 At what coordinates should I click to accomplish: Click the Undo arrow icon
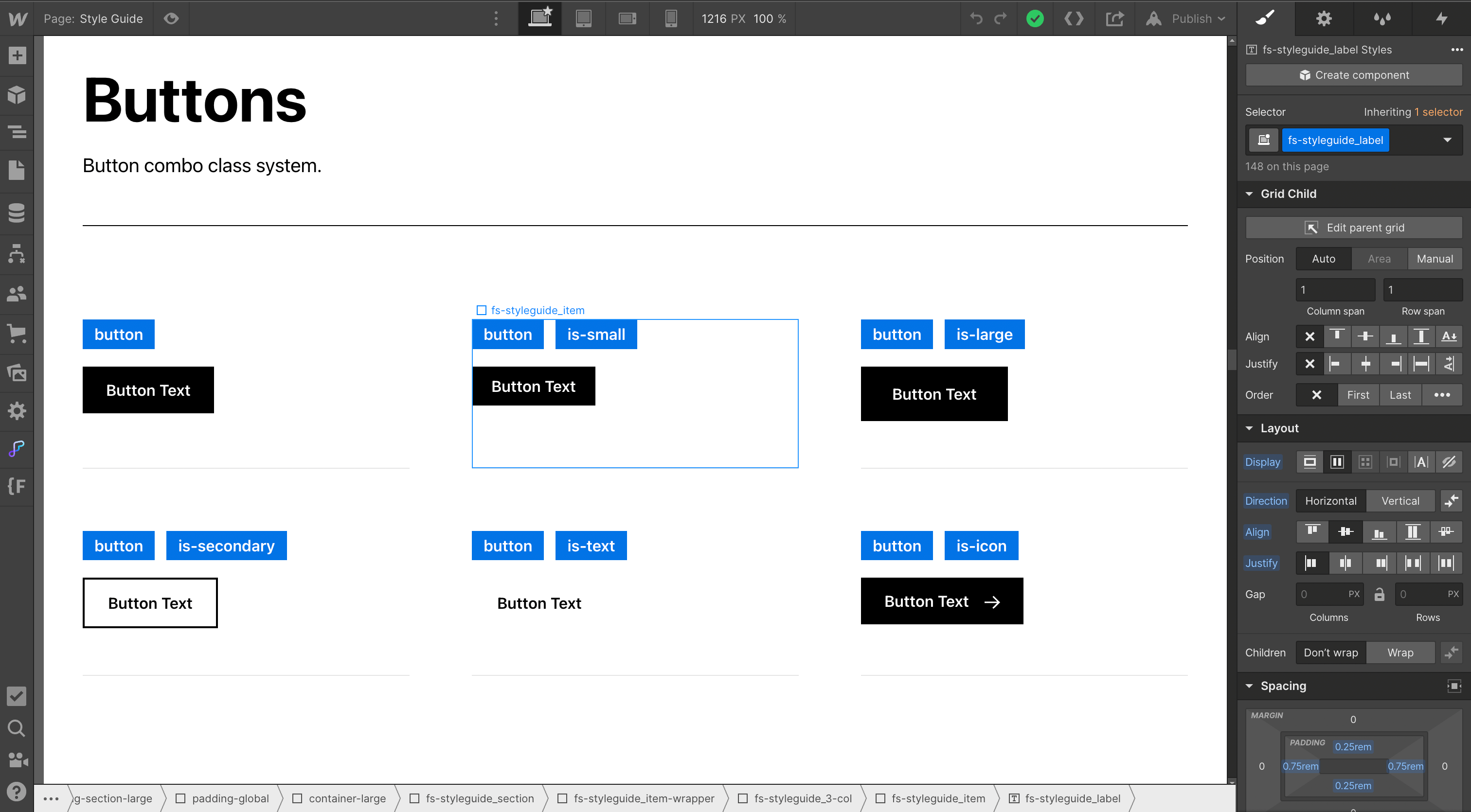click(x=976, y=19)
